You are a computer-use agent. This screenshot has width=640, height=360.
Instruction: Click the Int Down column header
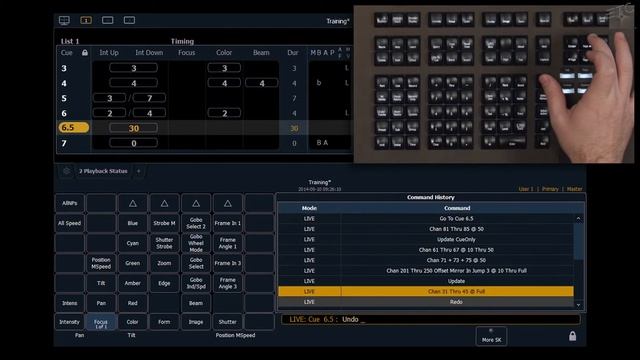[x=149, y=53]
